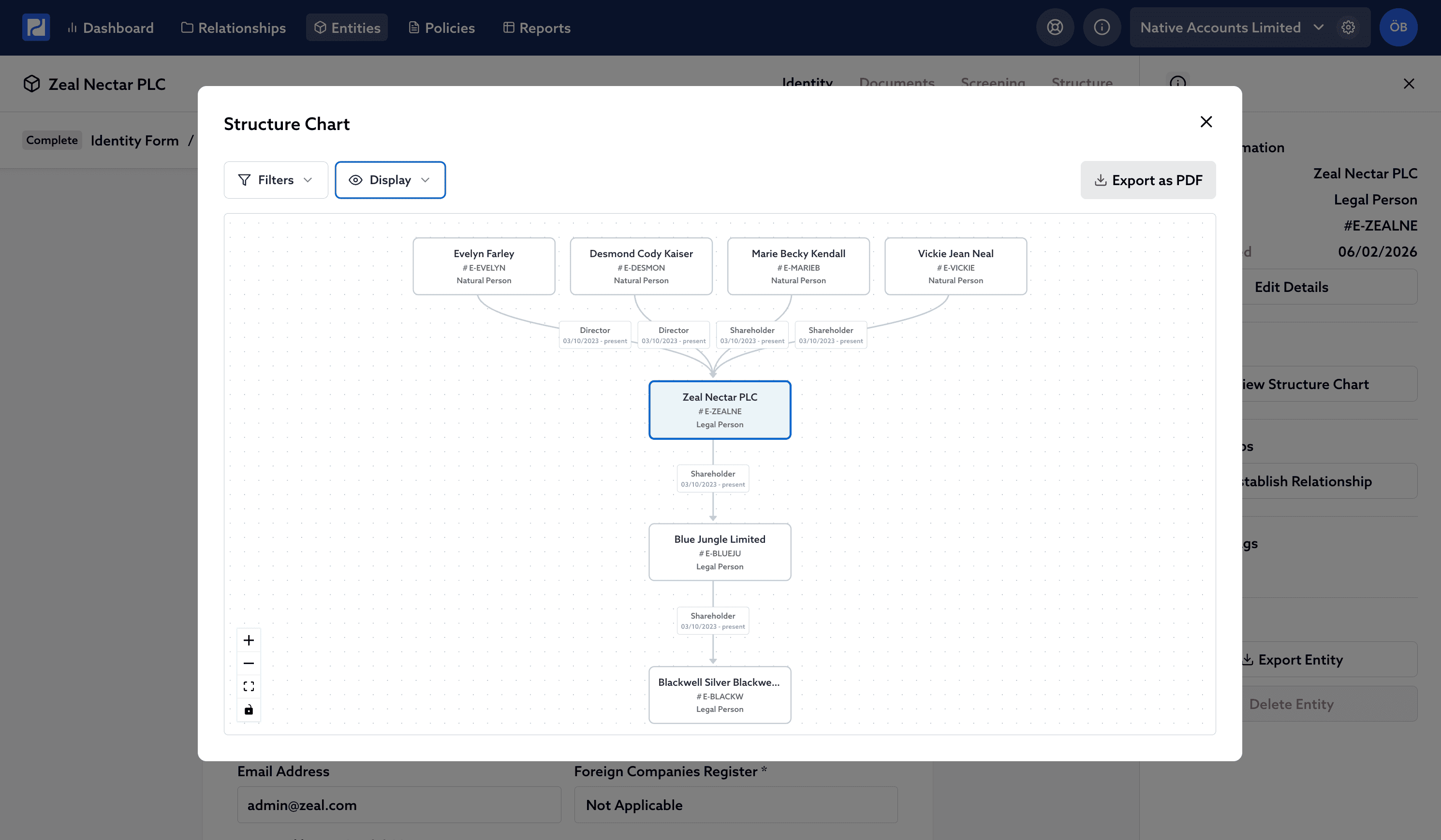Click the fit view icon
This screenshot has width=1441, height=840.
coord(249,686)
